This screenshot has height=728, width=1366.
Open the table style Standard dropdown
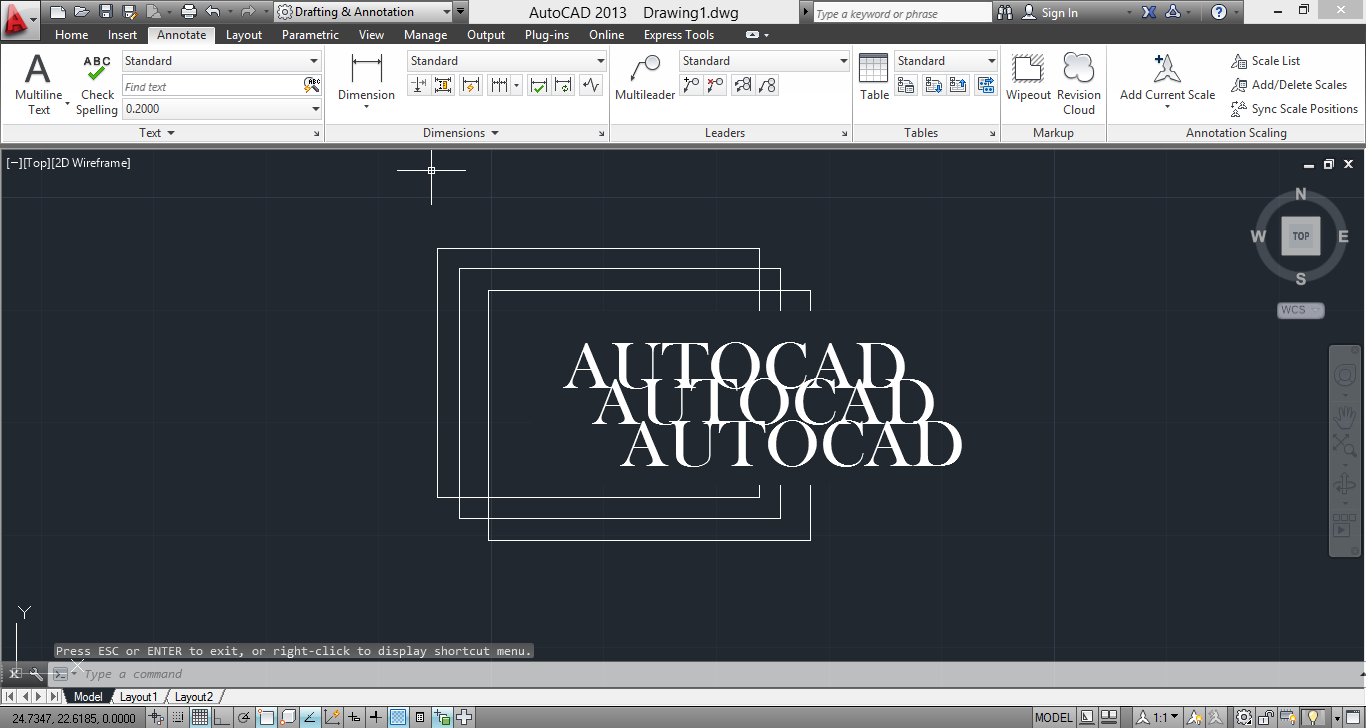[x=946, y=61]
